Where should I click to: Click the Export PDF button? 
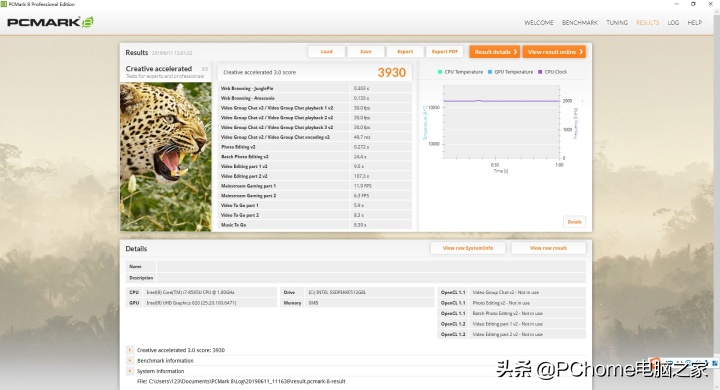tap(444, 51)
